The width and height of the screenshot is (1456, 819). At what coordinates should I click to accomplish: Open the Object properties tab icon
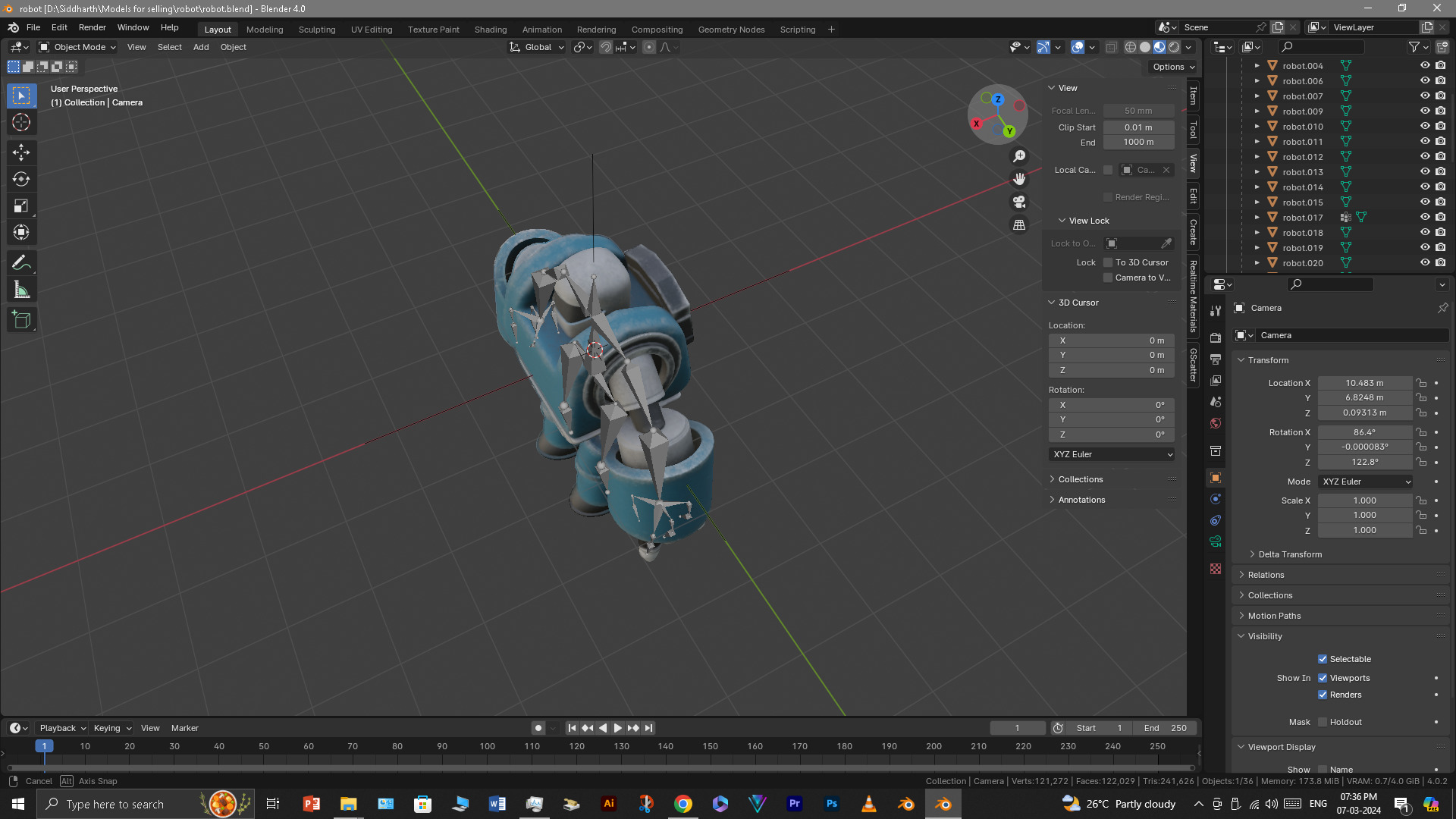(1216, 478)
